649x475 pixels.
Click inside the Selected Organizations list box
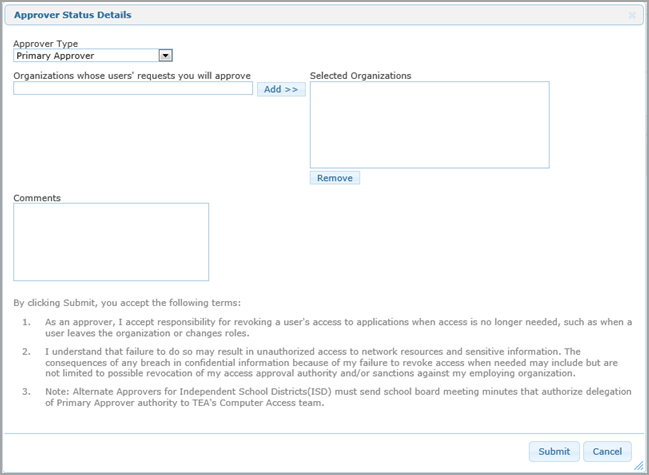pyautogui.click(x=429, y=125)
